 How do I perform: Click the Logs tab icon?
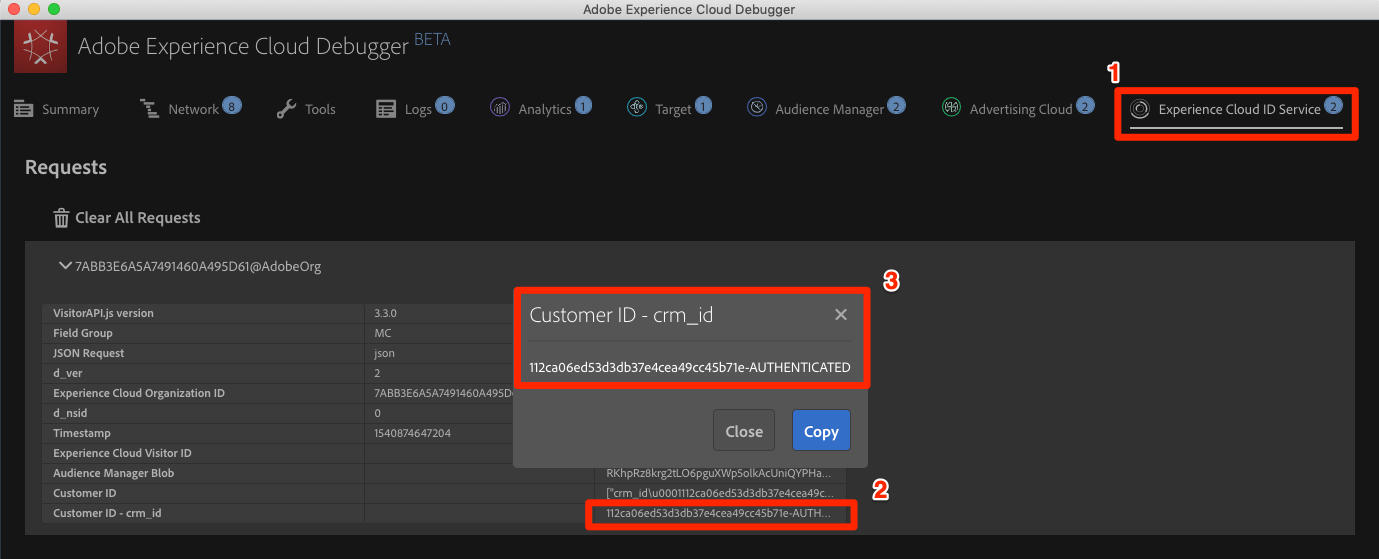[x=386, y=109]
